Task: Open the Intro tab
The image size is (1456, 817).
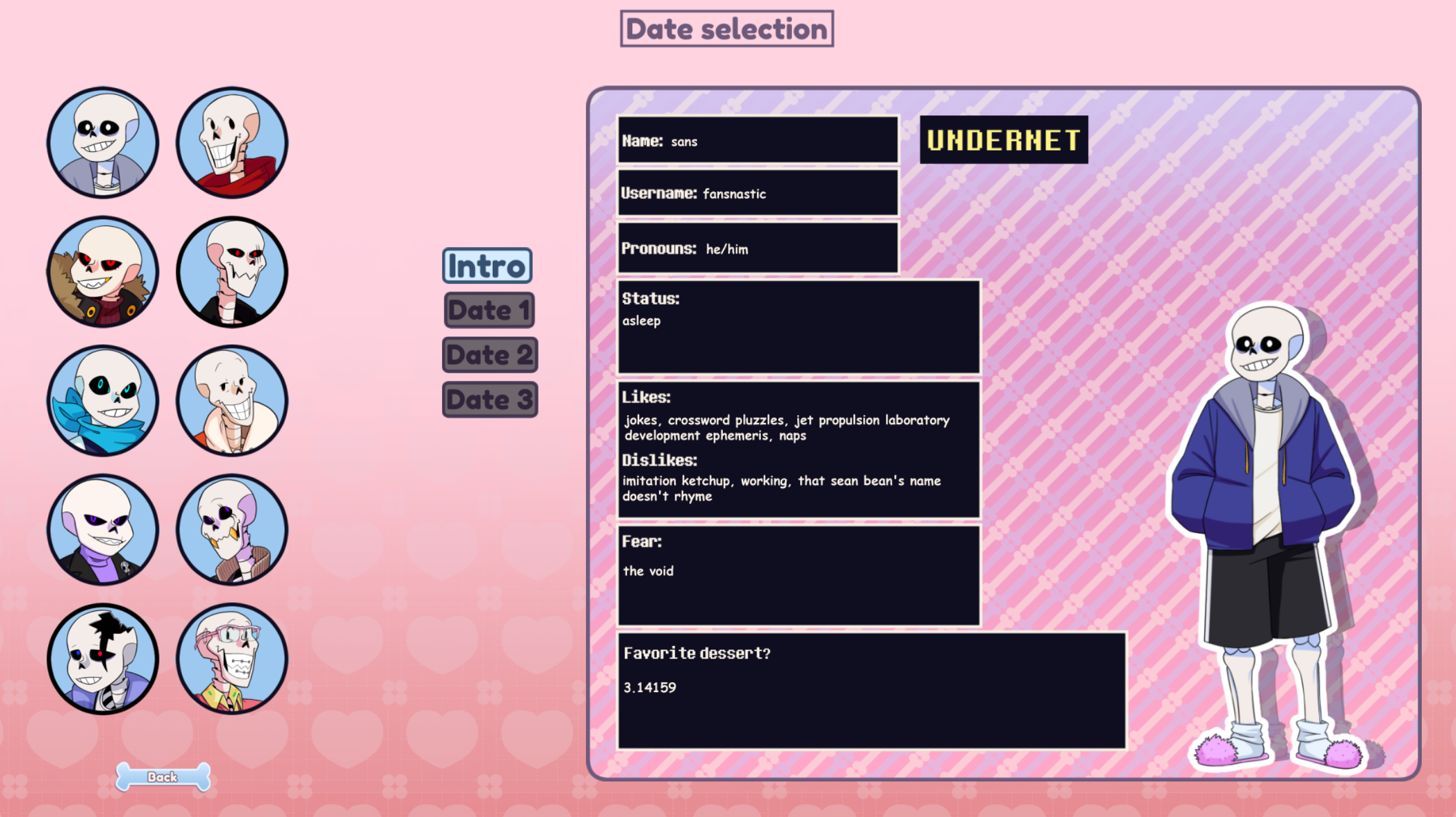Action: pos(487,266)
